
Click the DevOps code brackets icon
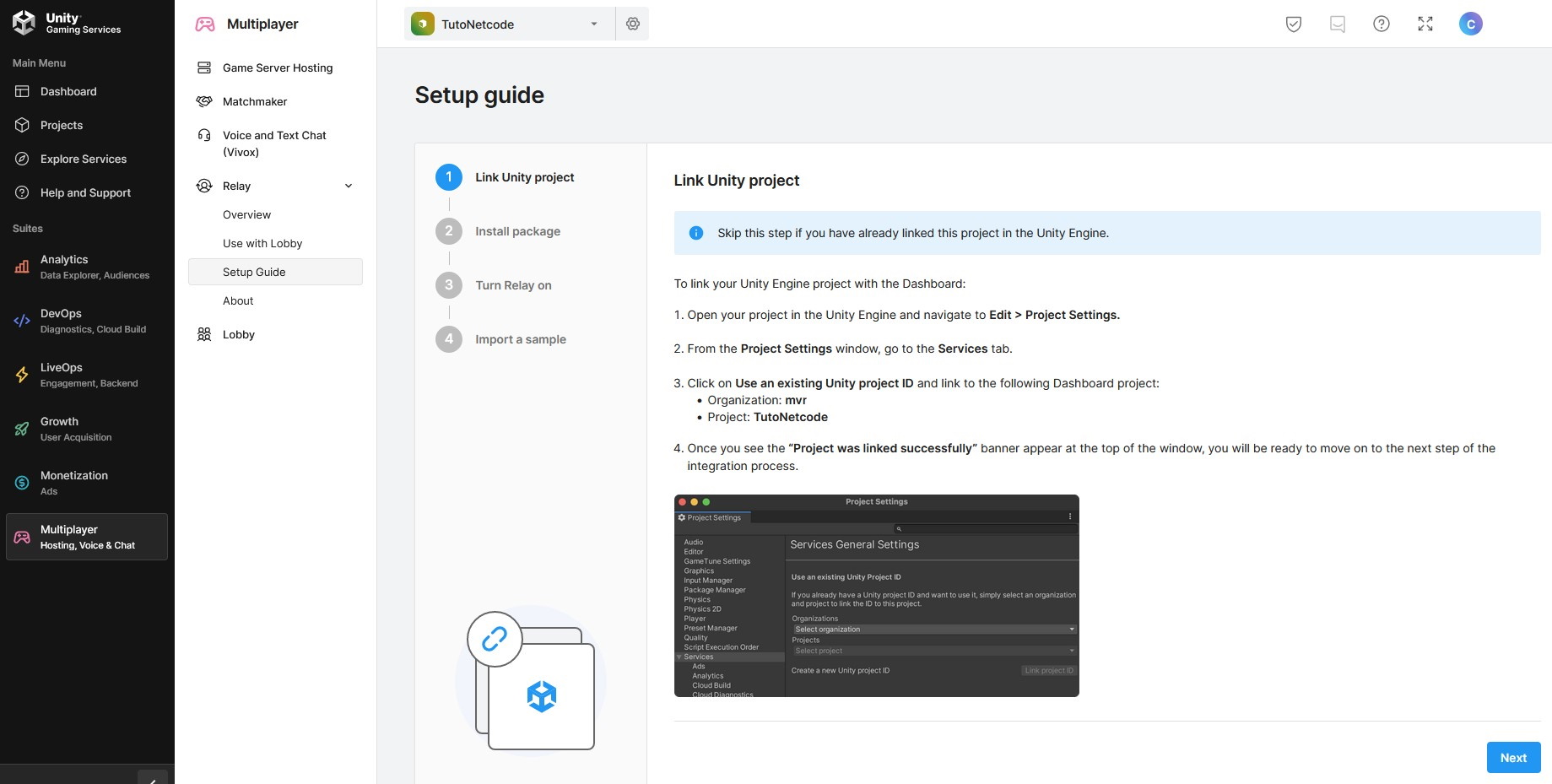[22, 321]
